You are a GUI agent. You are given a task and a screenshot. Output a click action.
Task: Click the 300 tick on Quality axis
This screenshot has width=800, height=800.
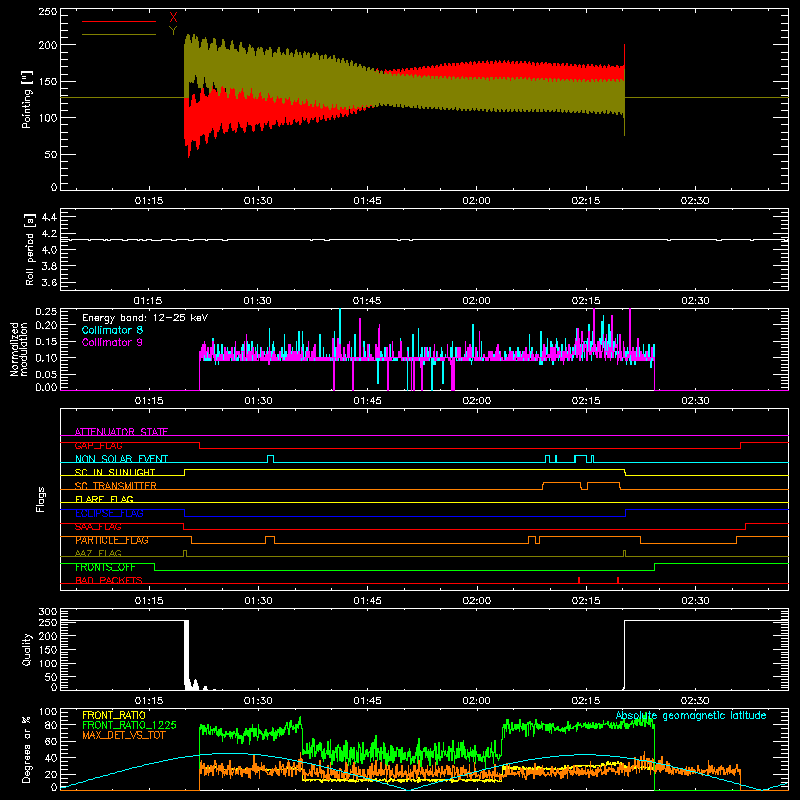click(x=48, y=612)
